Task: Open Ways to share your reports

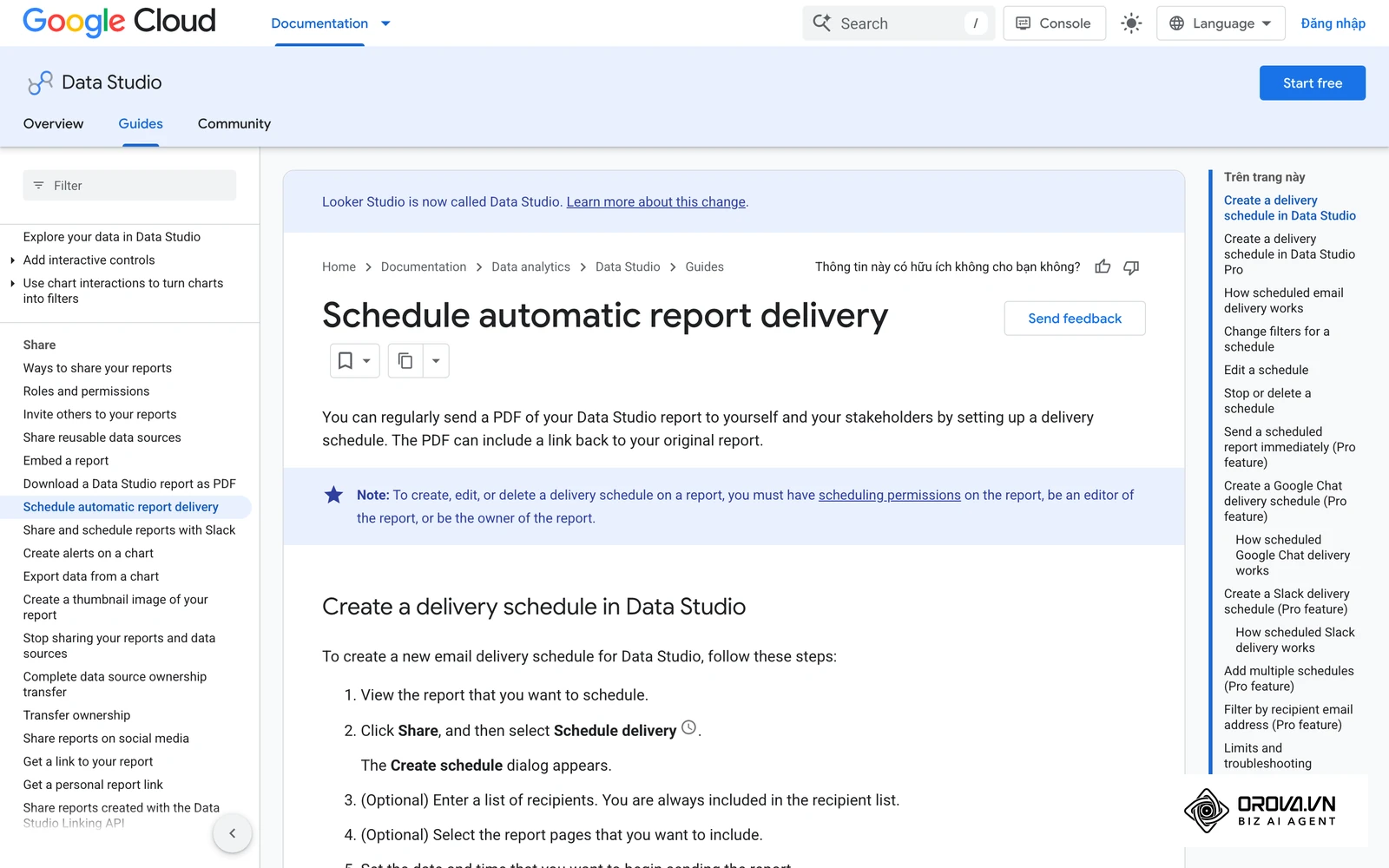Action: [x=97, y=368]
